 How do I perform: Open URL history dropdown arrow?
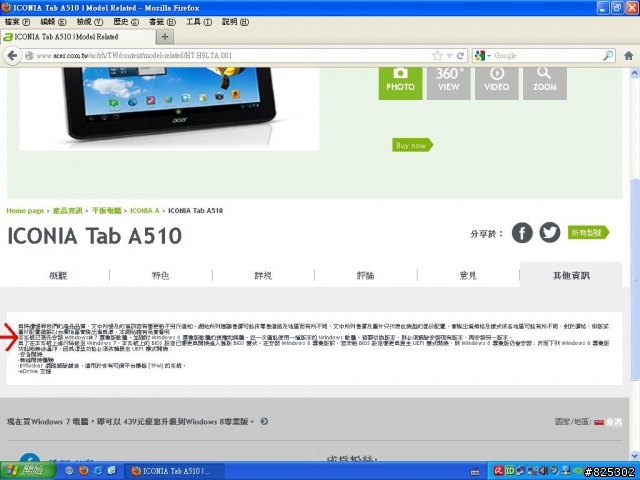[449, 56]
